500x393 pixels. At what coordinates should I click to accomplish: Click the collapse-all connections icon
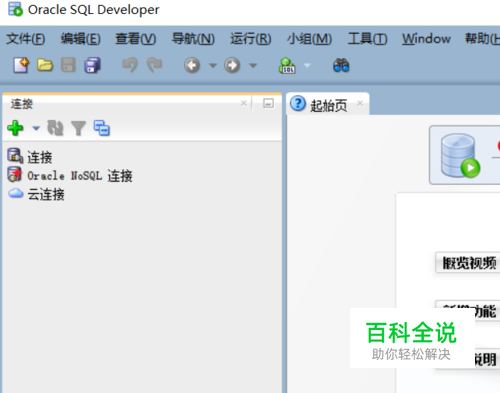coord(102,128)
